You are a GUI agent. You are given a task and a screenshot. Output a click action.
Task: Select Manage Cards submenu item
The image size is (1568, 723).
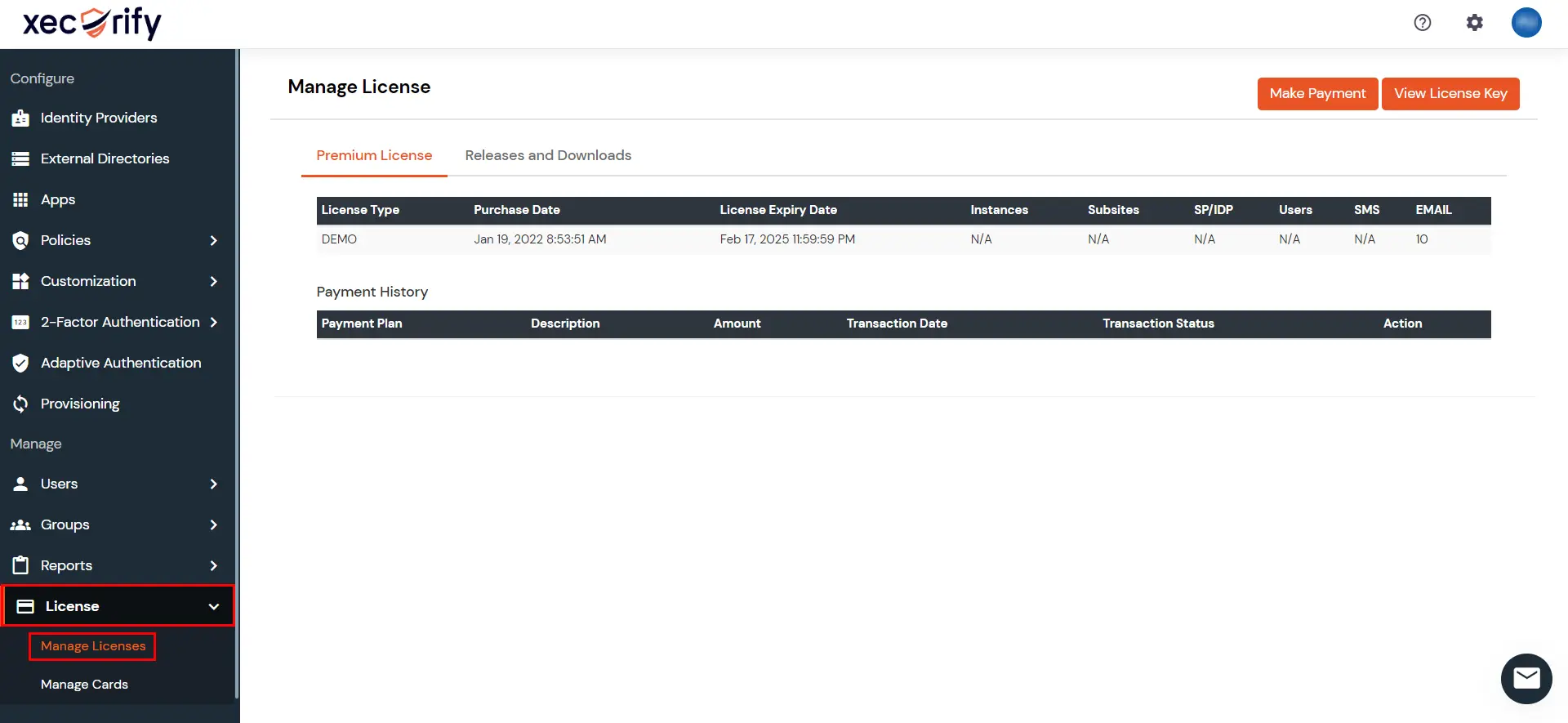pos(84,685)
